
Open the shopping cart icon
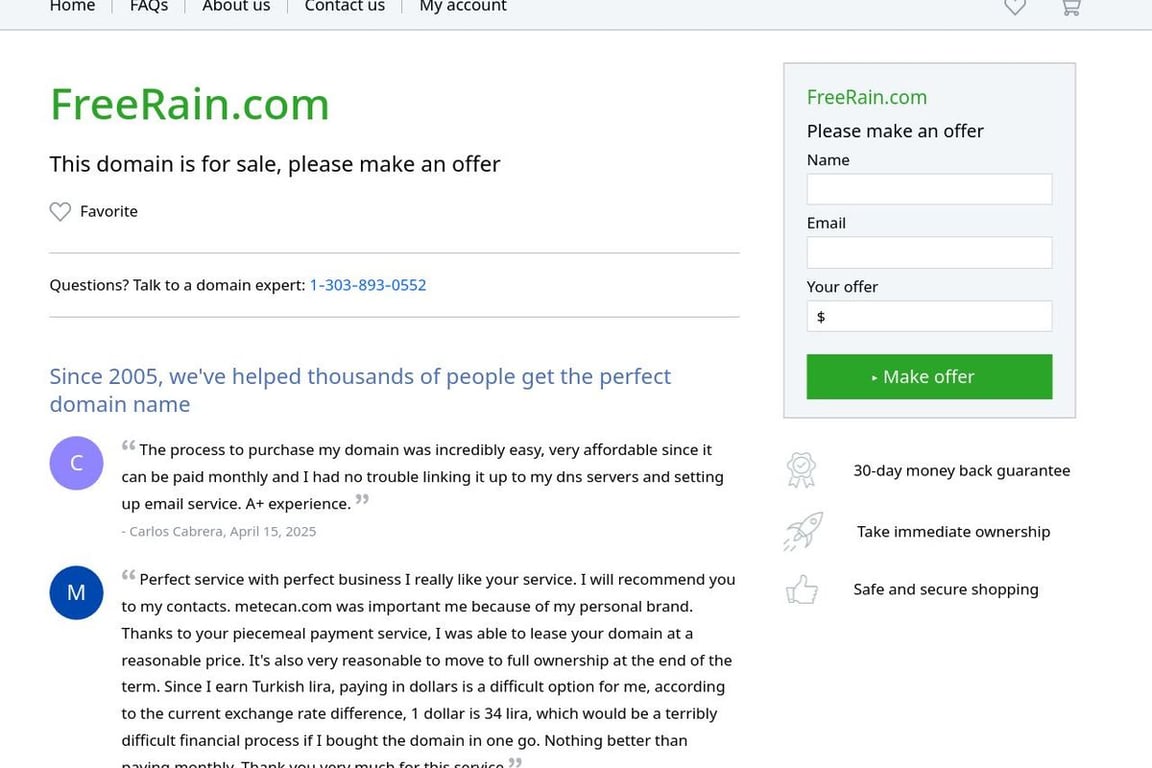(x=1071, y=7)
